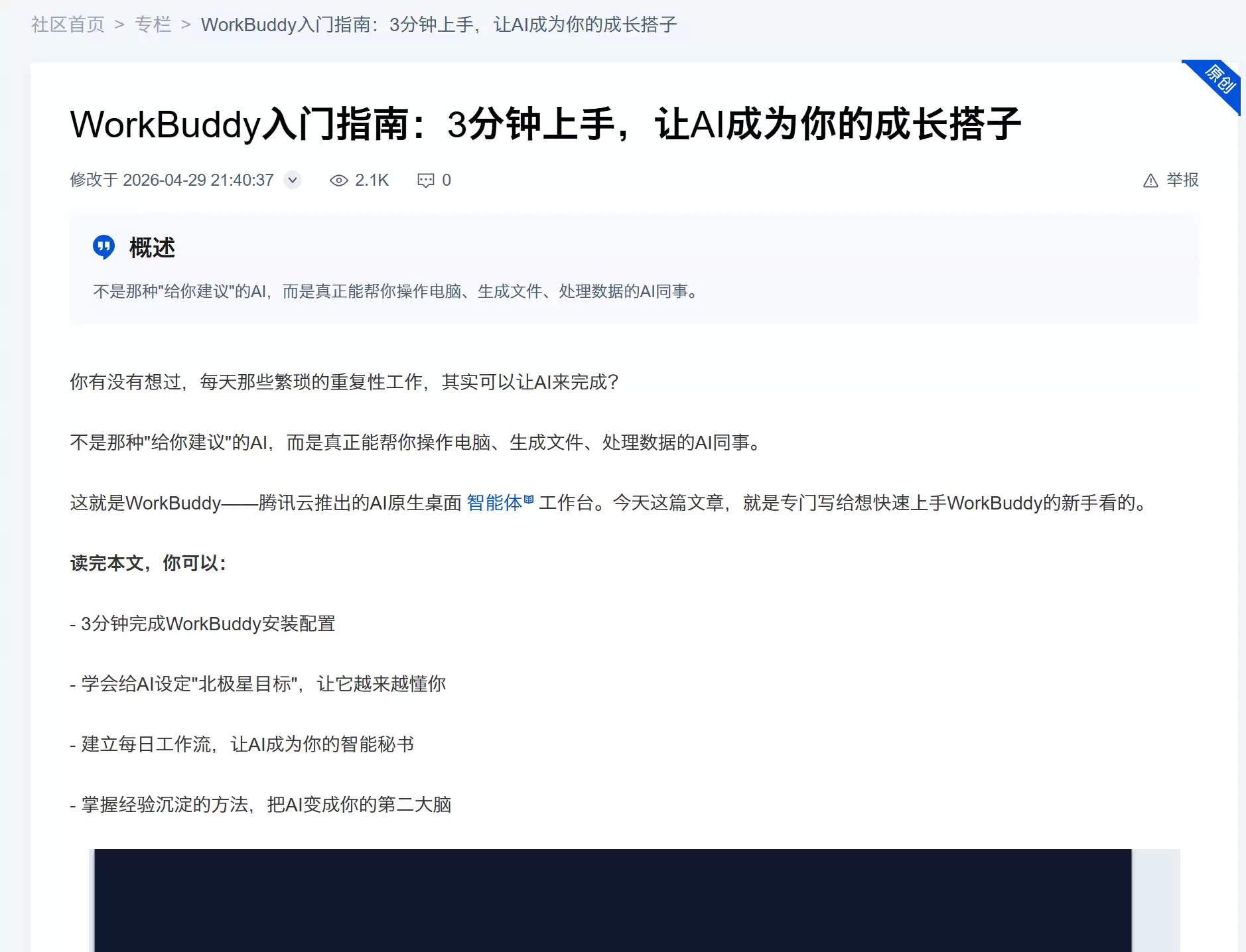Click paragraph starting 你有没有想过
The width and height of the screenshot is (1246, 952).
click(344, 382)
